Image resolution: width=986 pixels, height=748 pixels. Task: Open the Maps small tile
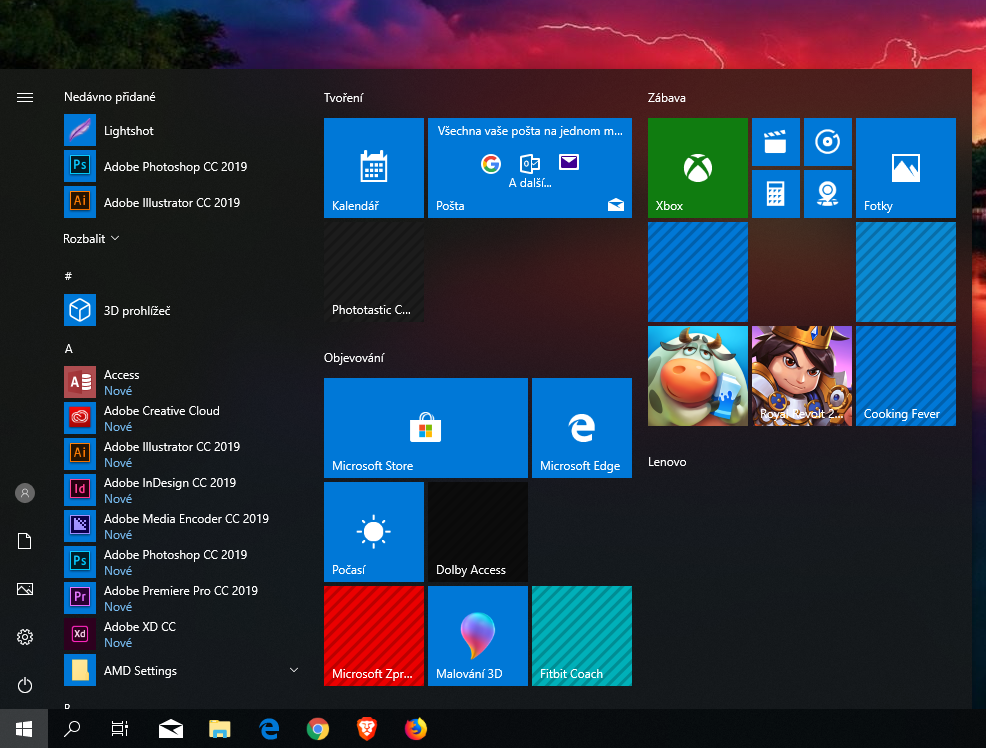pyautogui.click(x=828, y=194)
